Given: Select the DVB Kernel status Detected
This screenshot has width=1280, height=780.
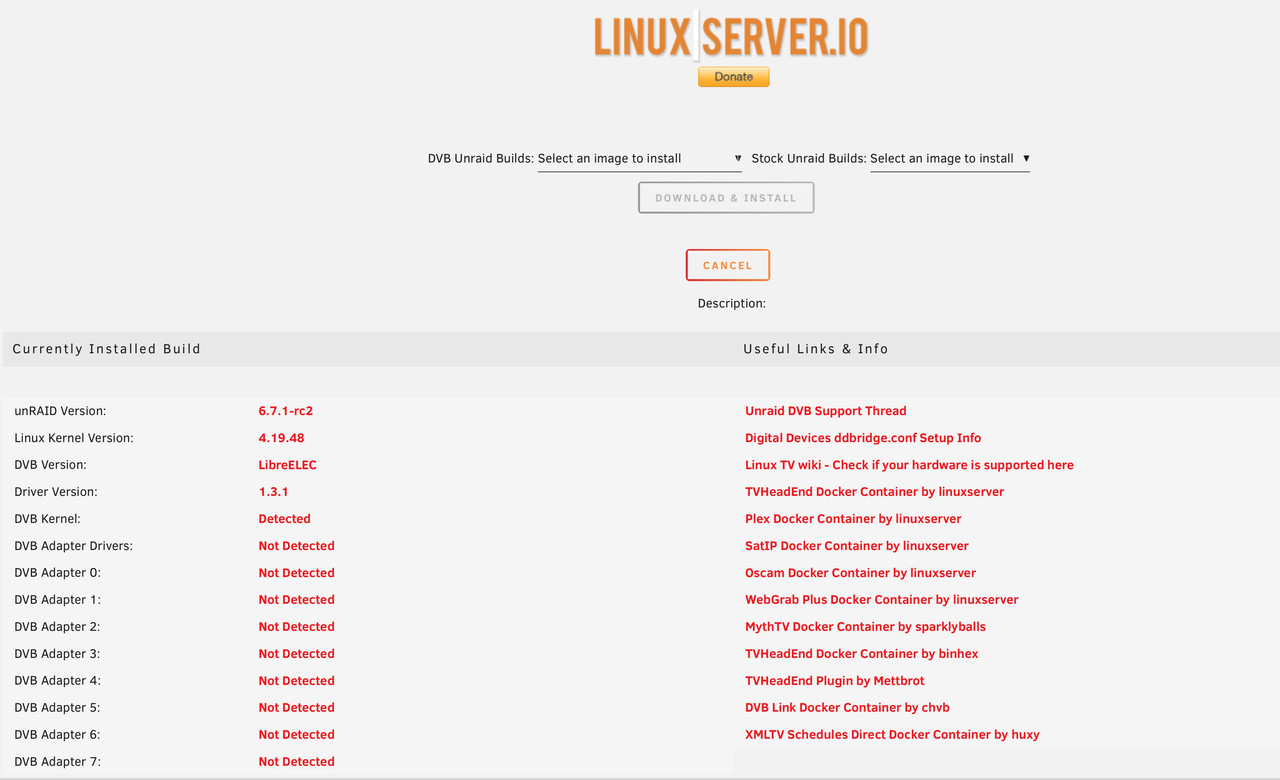Looking at the screenshot, I should [284, 519].
